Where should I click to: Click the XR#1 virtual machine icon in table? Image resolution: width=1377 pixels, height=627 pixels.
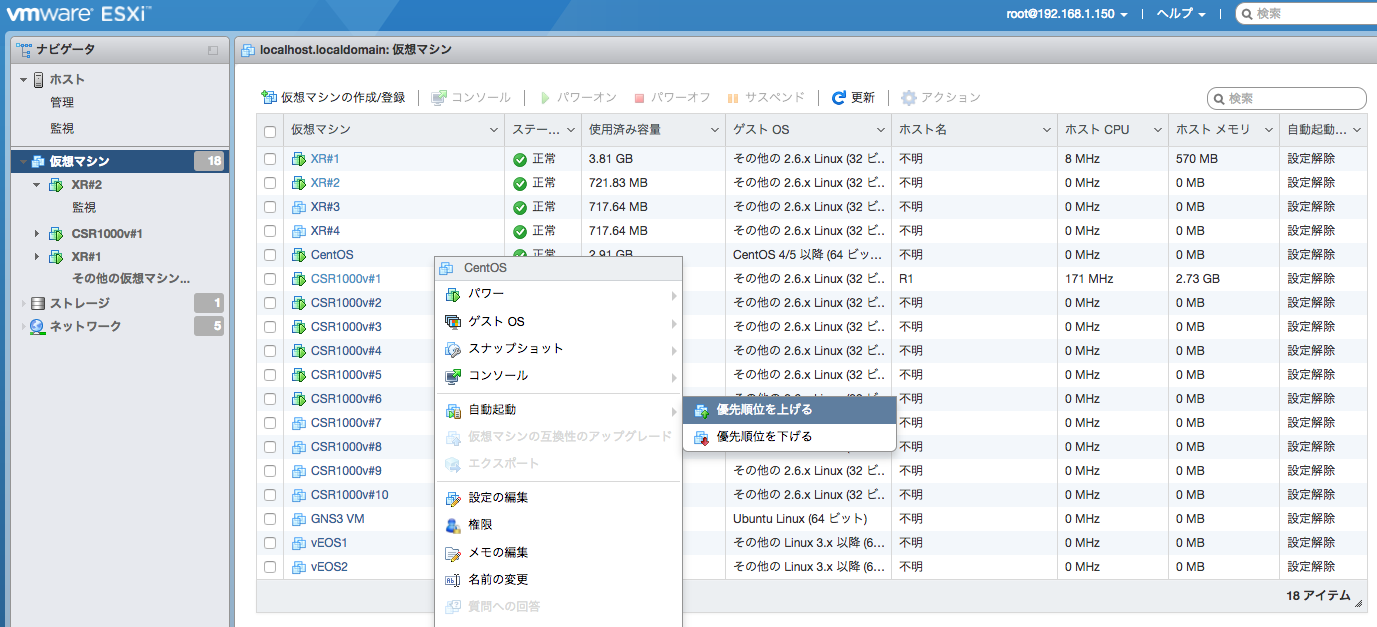pos(298,159)
